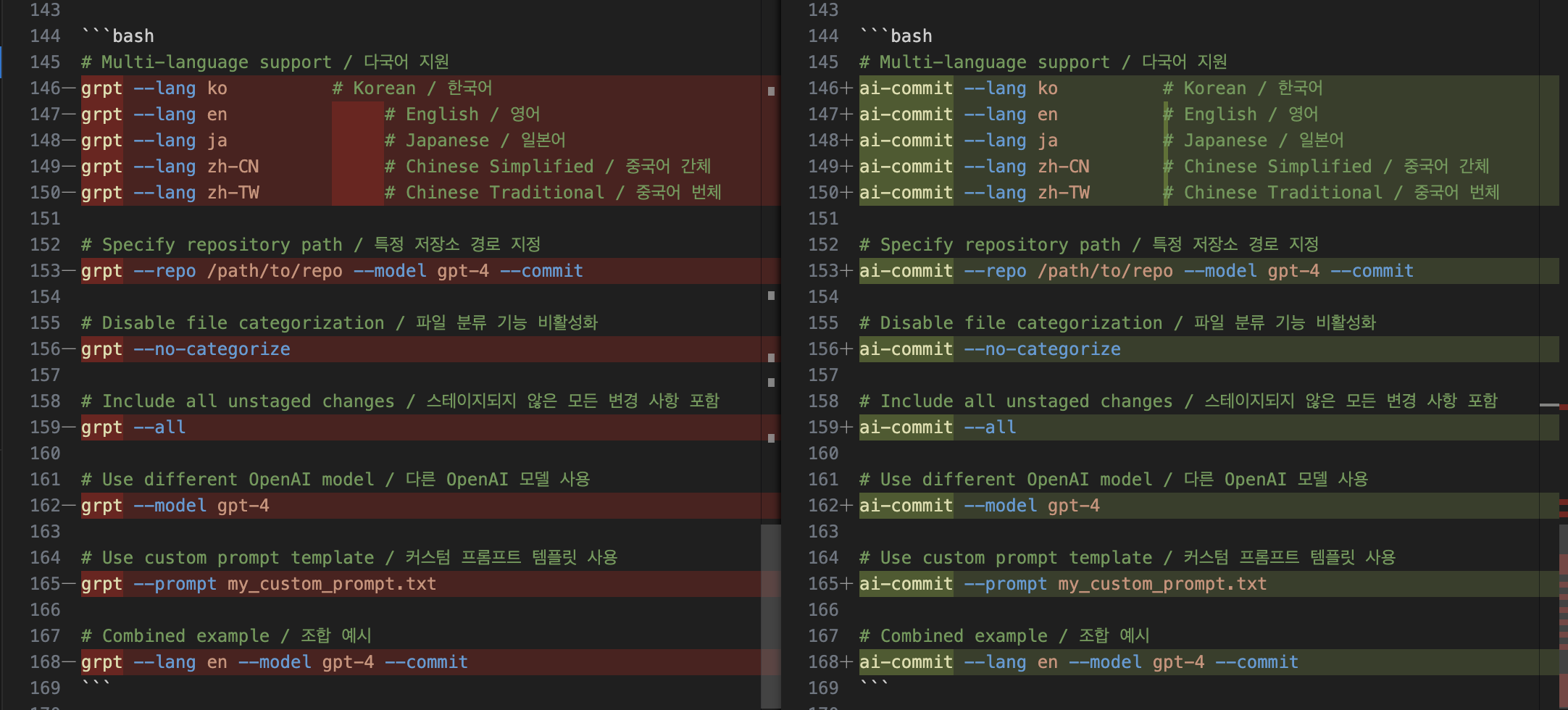This screenshot has width=1568, height=710.
Task: Click "grpt --lang zh-CN" in left pane
Action: [x=170, y=167]
